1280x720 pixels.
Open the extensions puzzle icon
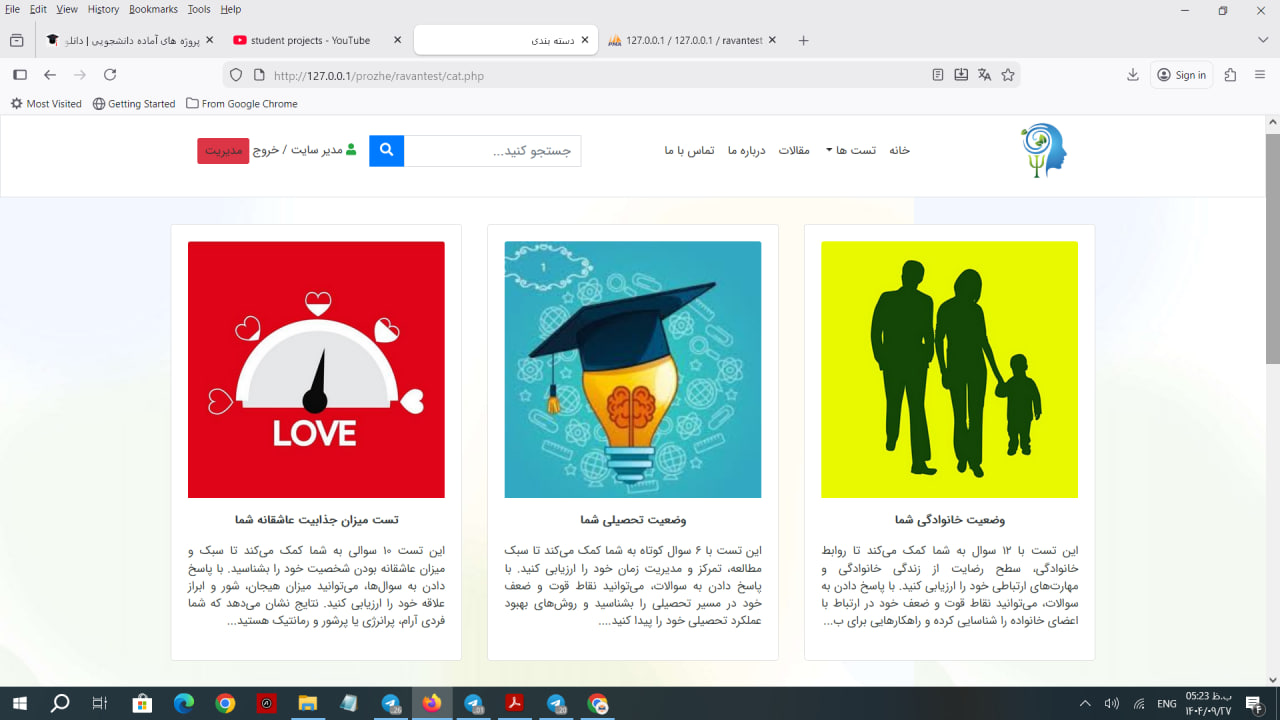pyautogui.click(x=1230, y=75)
